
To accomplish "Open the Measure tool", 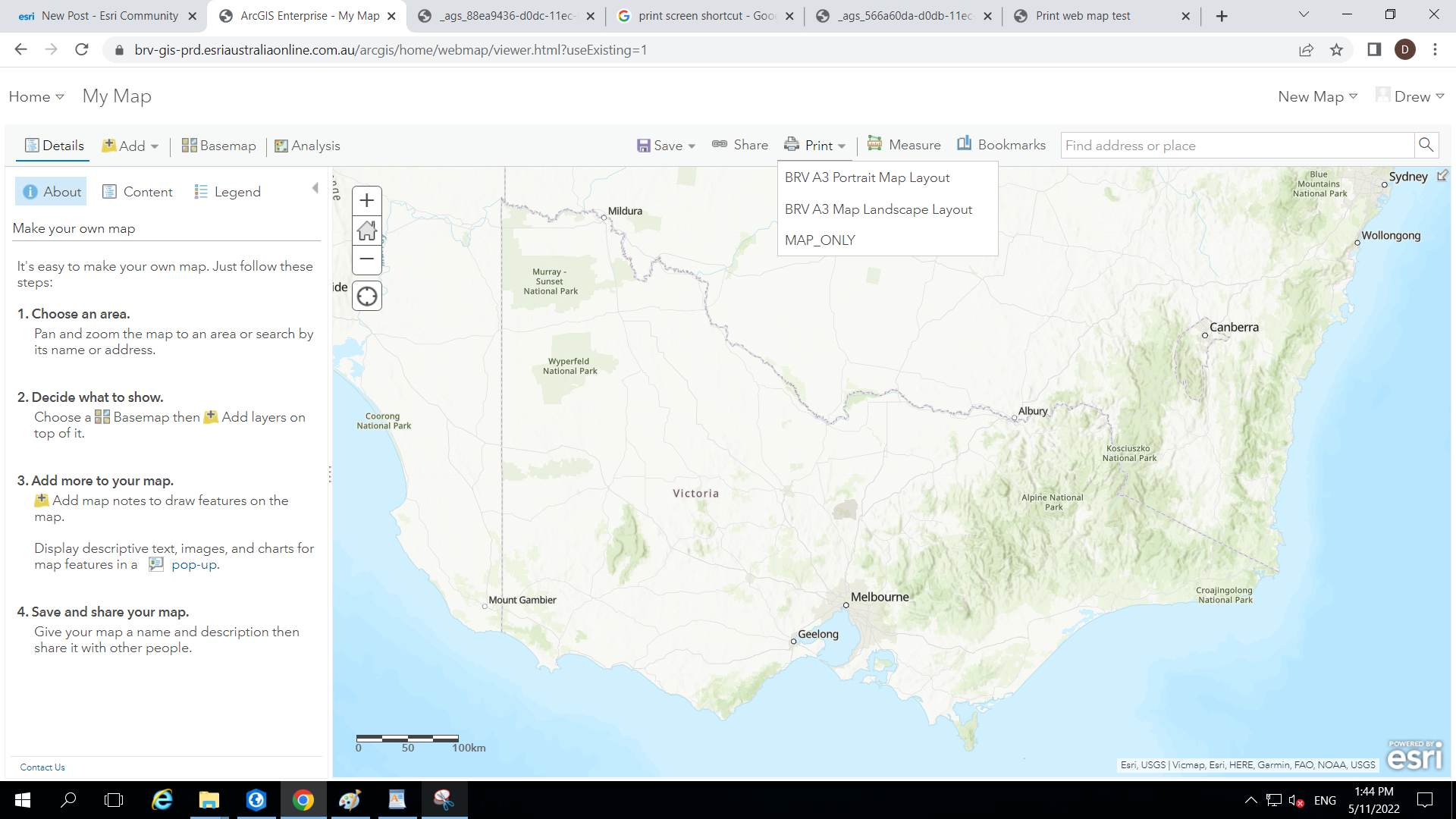I will (x=904, y=145).
